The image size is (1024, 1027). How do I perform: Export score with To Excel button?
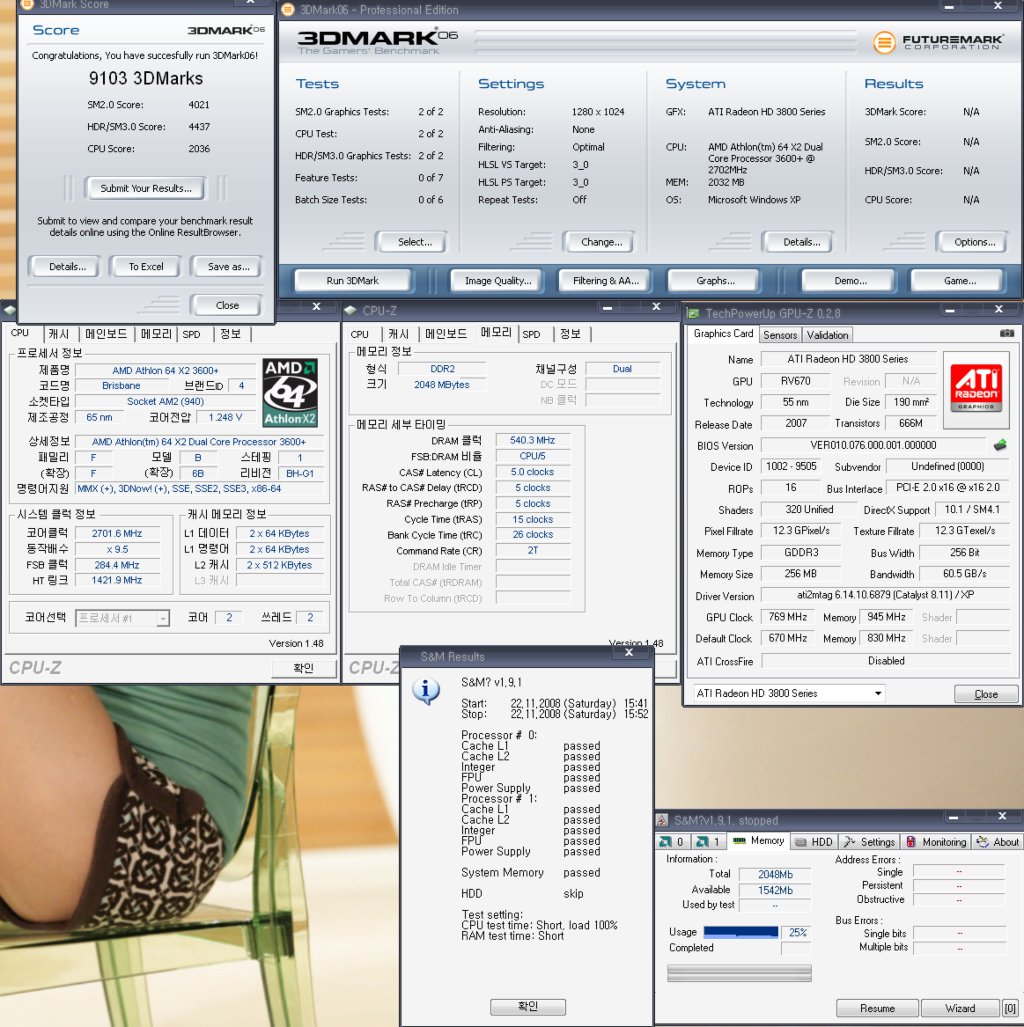click(x=145, y=267)
